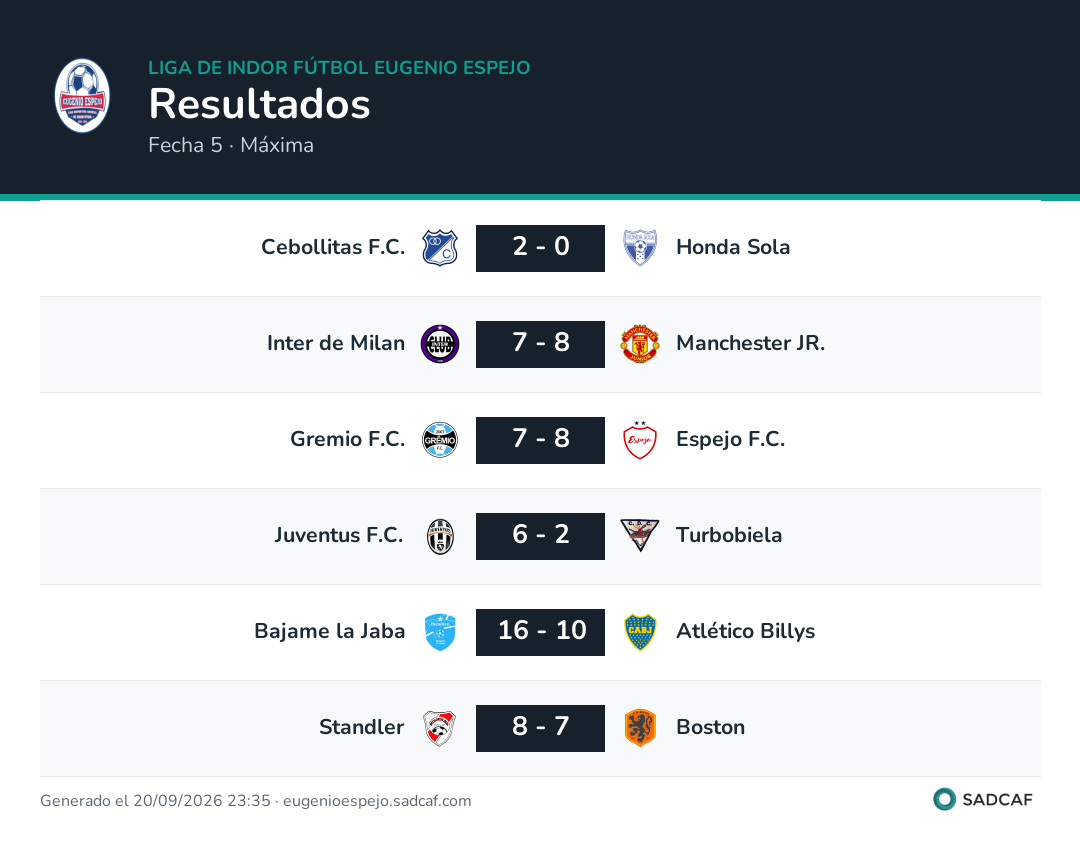
Task: Open the 16 - 10 score box
Action: 541,632
